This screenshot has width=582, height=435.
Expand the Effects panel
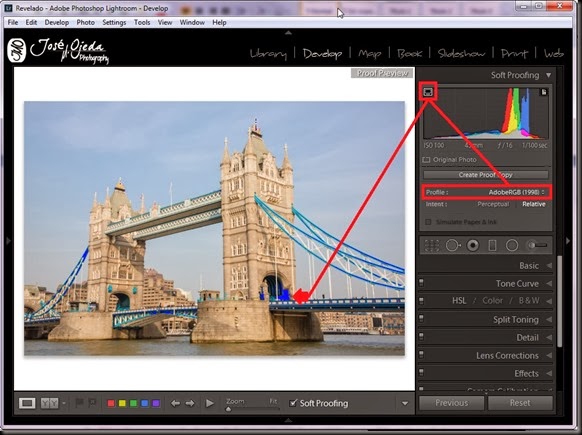point(549,373)
